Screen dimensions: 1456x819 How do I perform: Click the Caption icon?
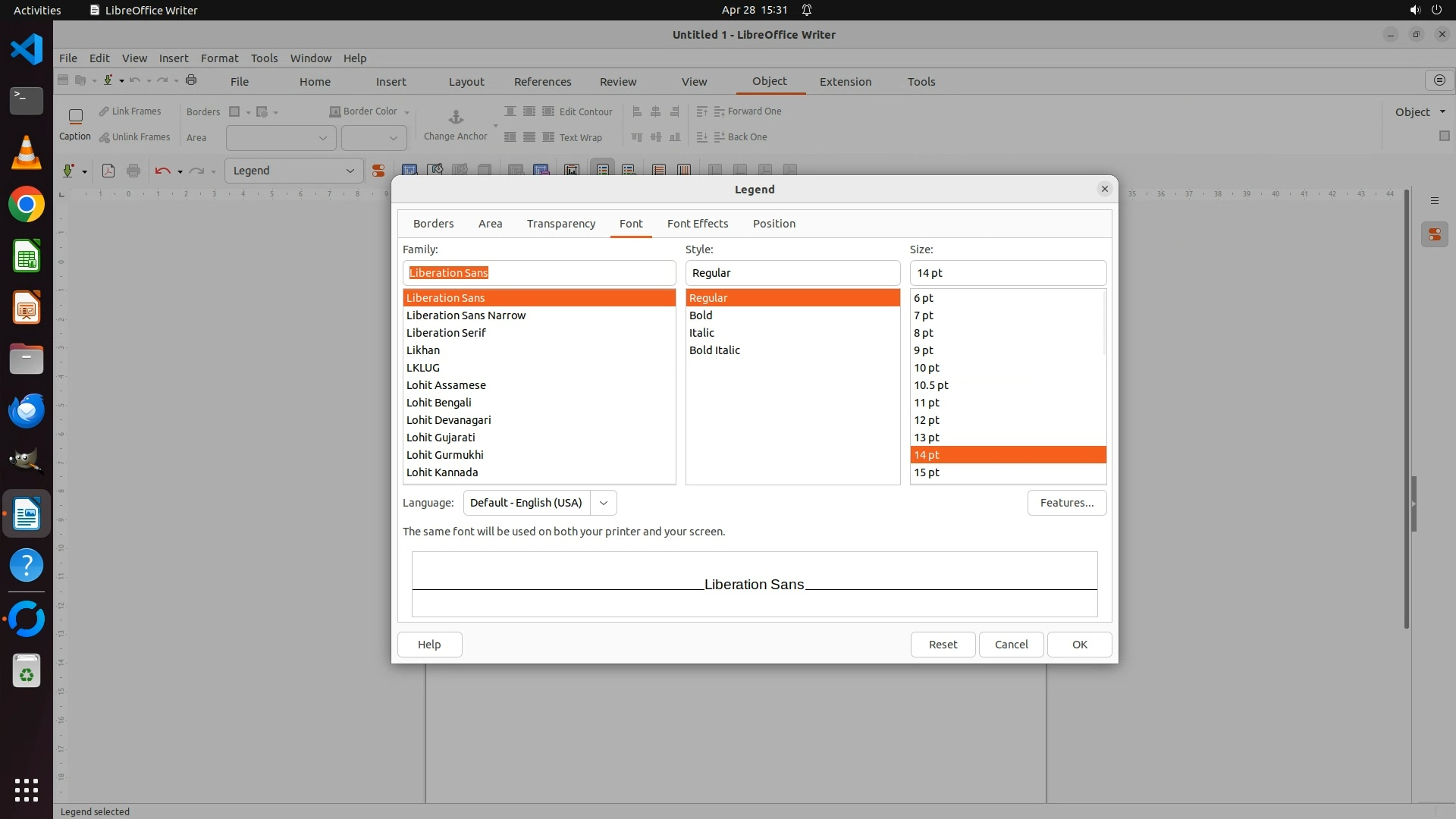[75, 118]
